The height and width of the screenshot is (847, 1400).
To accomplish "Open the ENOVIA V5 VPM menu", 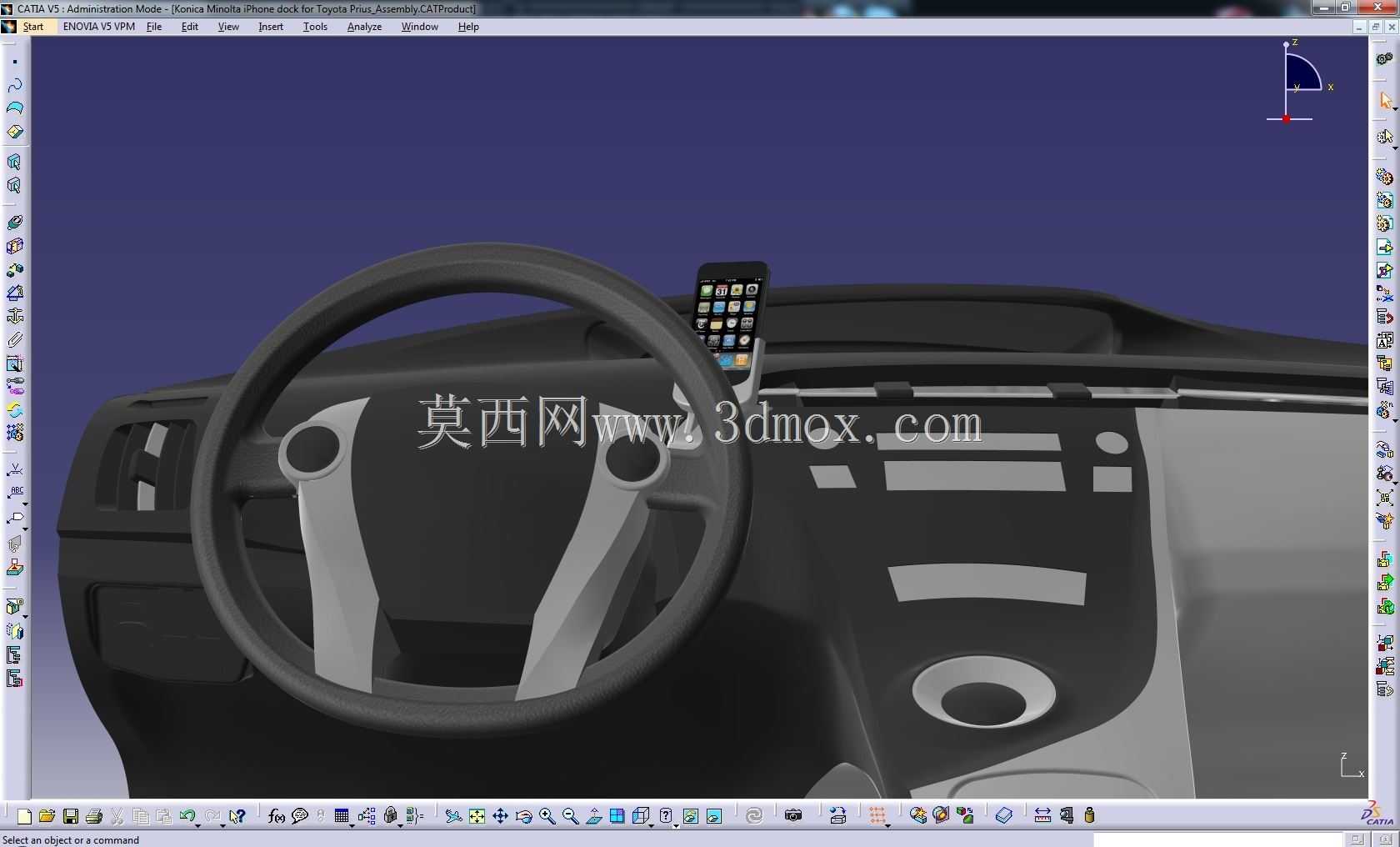I will (x=99, y=27).
